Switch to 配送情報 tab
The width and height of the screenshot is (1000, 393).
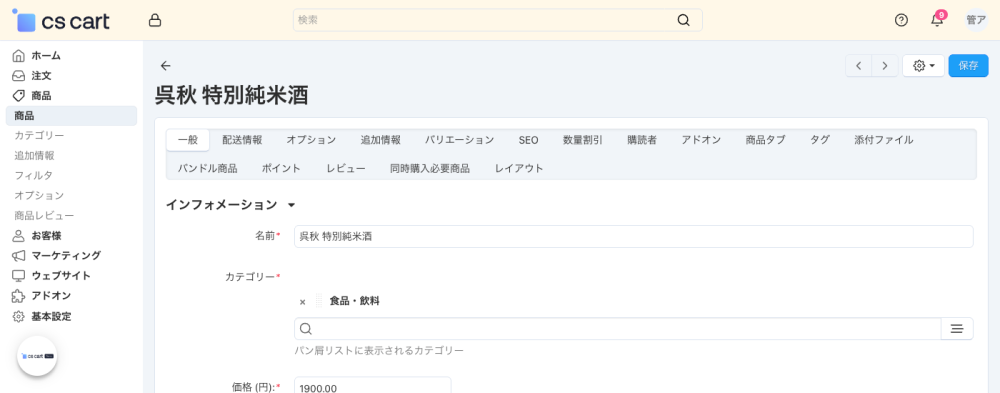[242, 140]
